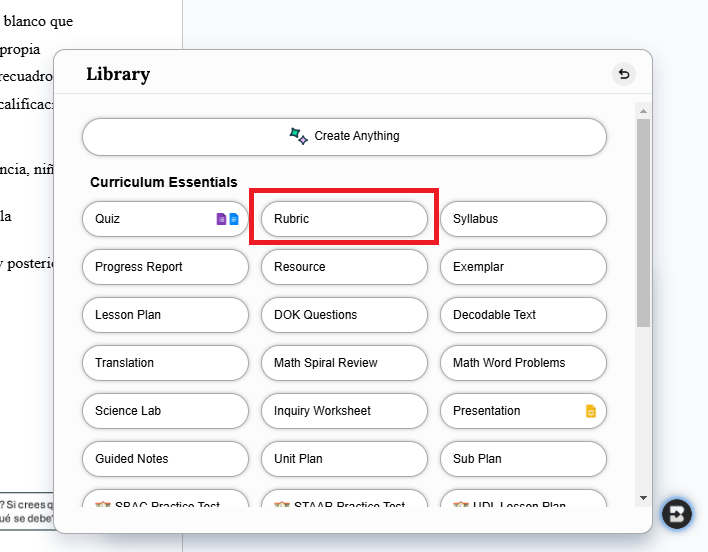
Task: Choose the Science Lab option
Action: [165, 411]
